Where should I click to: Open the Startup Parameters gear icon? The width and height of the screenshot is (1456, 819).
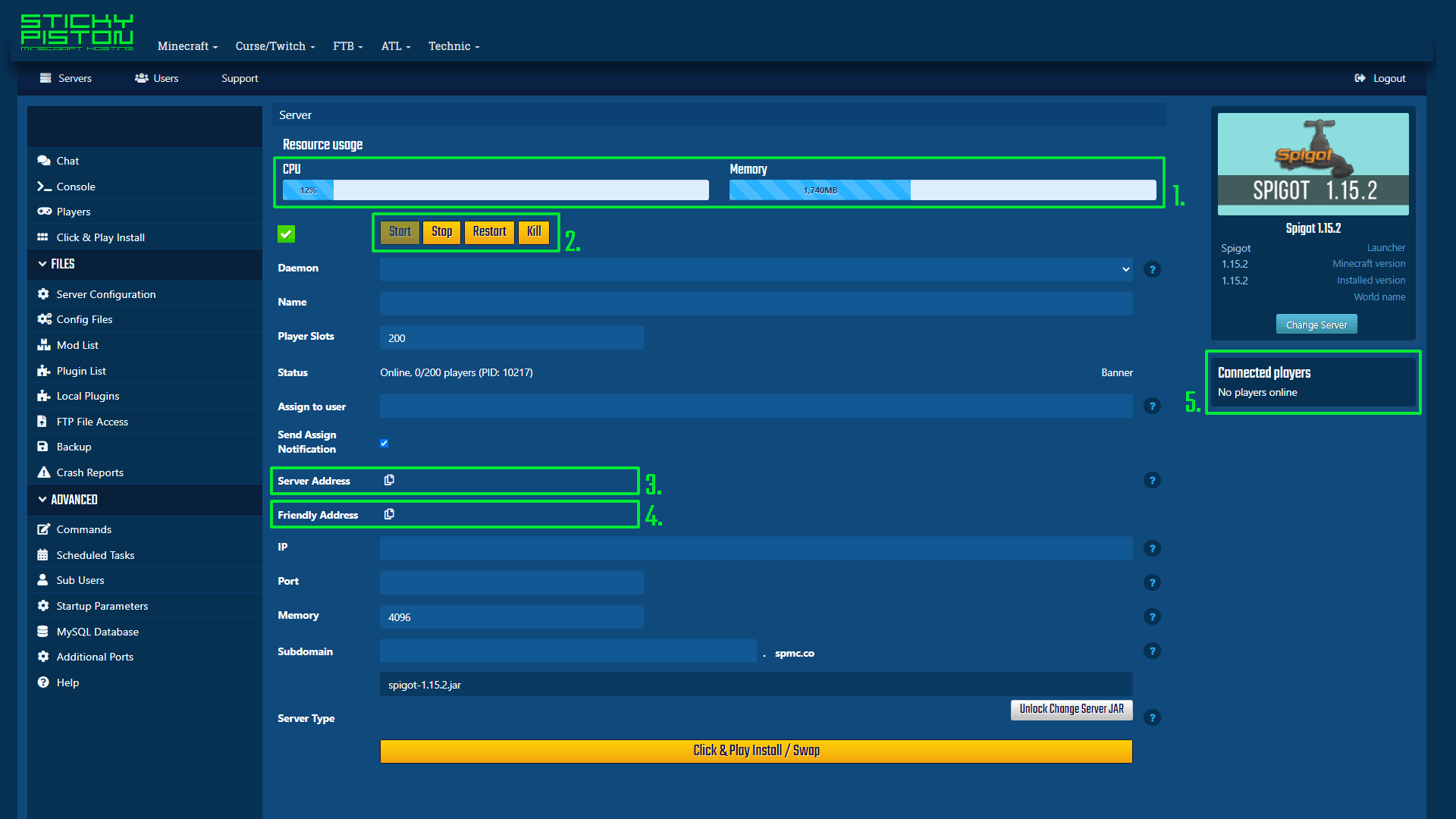tap(43, 606)
